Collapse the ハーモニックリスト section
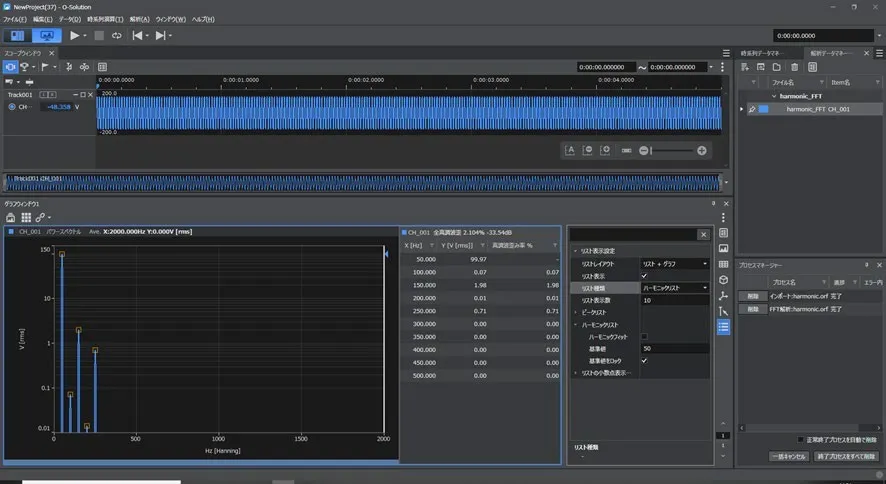886x484 pixels. (x=576, y=325)
